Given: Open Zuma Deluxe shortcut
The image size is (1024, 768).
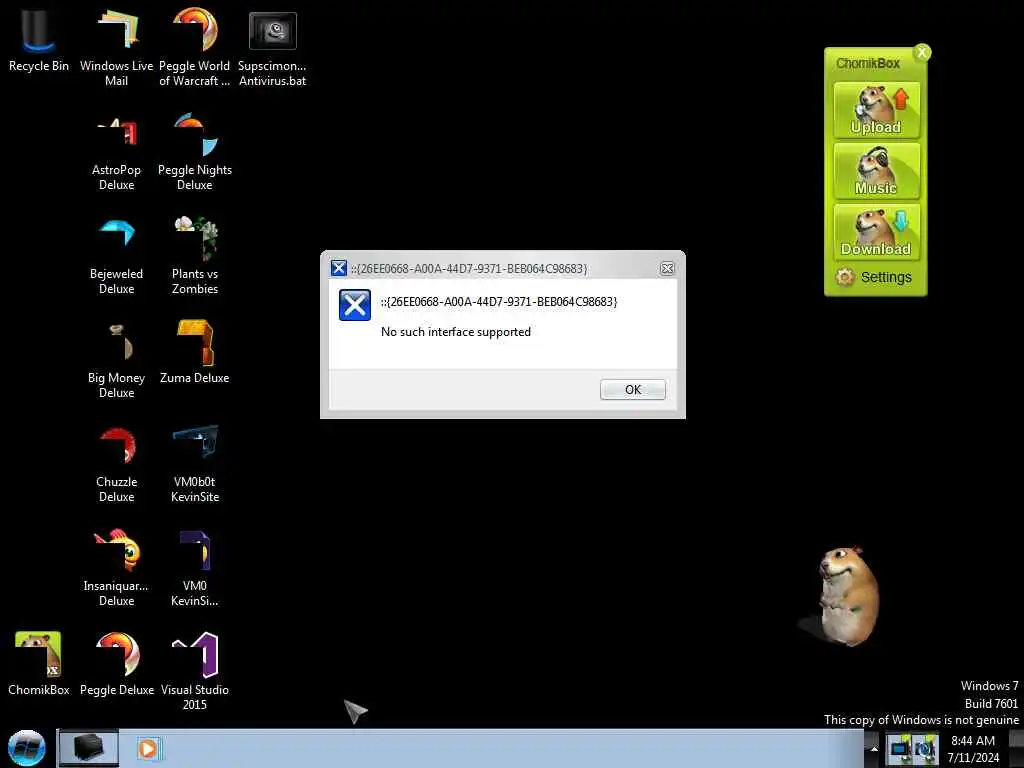Looking at the screenshot, I should (195, 353).
